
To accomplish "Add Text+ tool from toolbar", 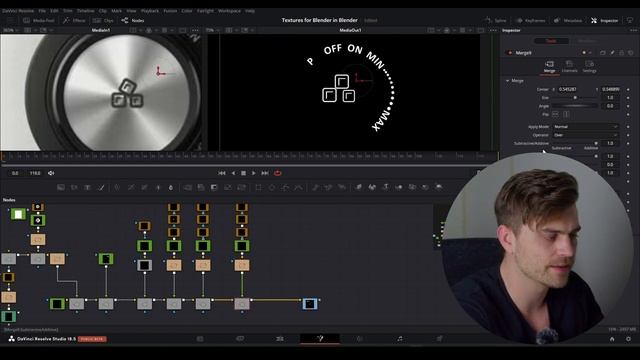I will 87,187.
